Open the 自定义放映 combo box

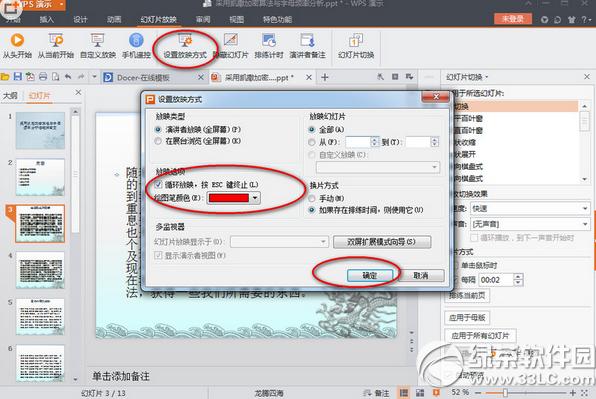(x=378, y=167)
